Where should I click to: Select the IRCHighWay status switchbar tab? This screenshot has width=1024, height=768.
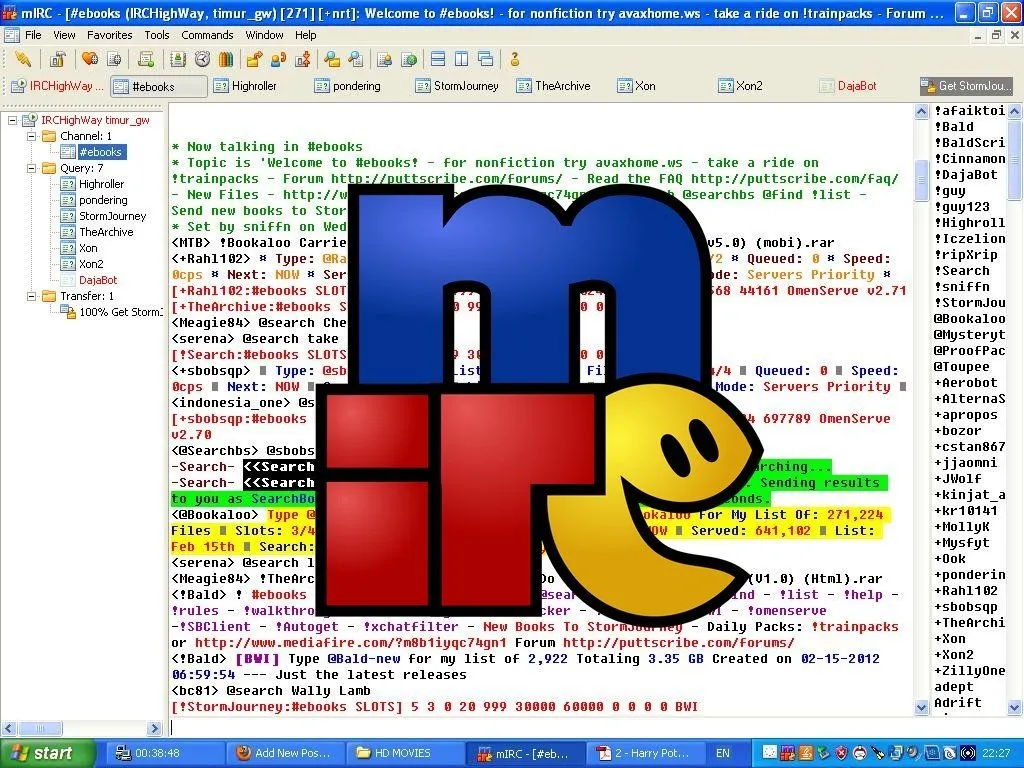tap(57, 86)
